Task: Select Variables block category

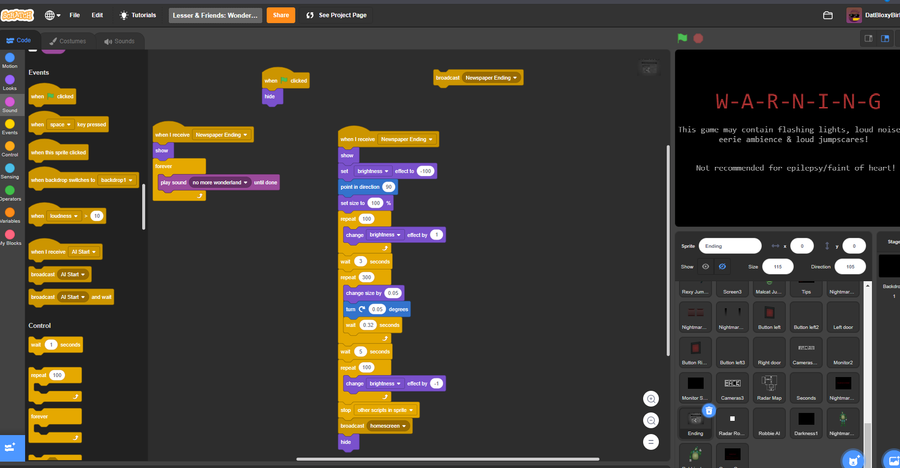Action: pos(10,215)
